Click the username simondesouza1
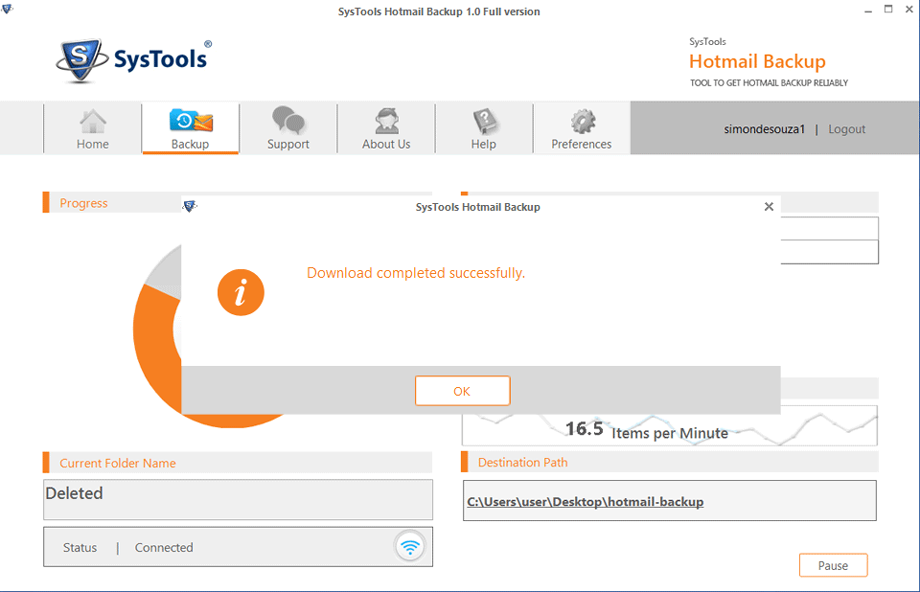The image size is (920, 592). click(764, 129)
